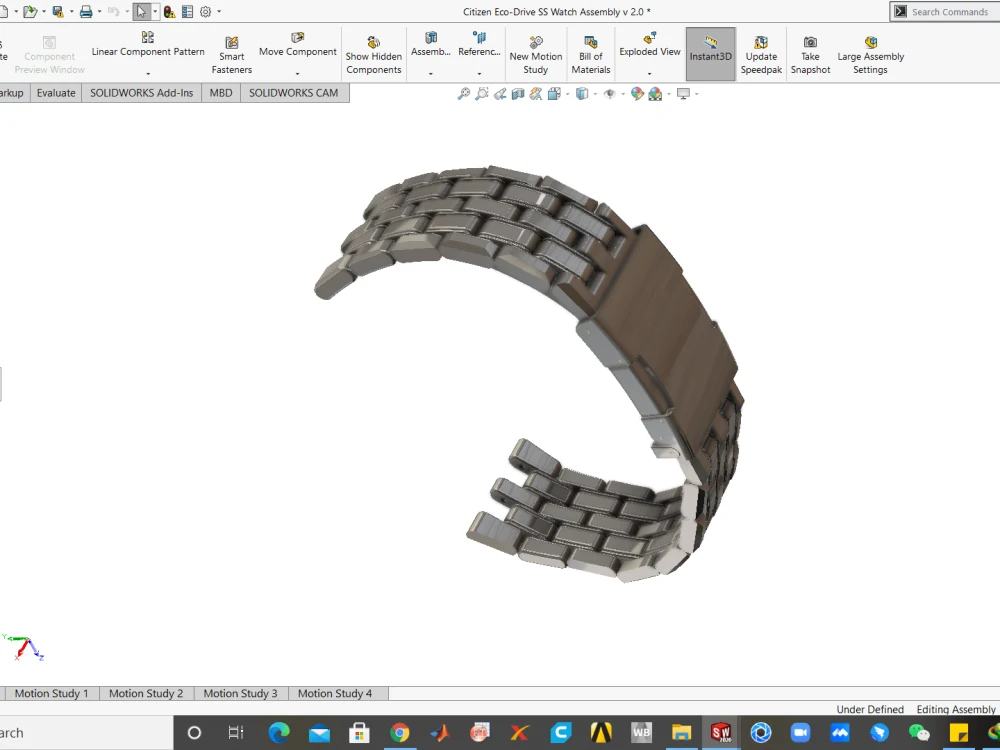The image size is (1000, 750).
Task: Open the Motion Study 1 tab
Action: (x=52, y=693)
